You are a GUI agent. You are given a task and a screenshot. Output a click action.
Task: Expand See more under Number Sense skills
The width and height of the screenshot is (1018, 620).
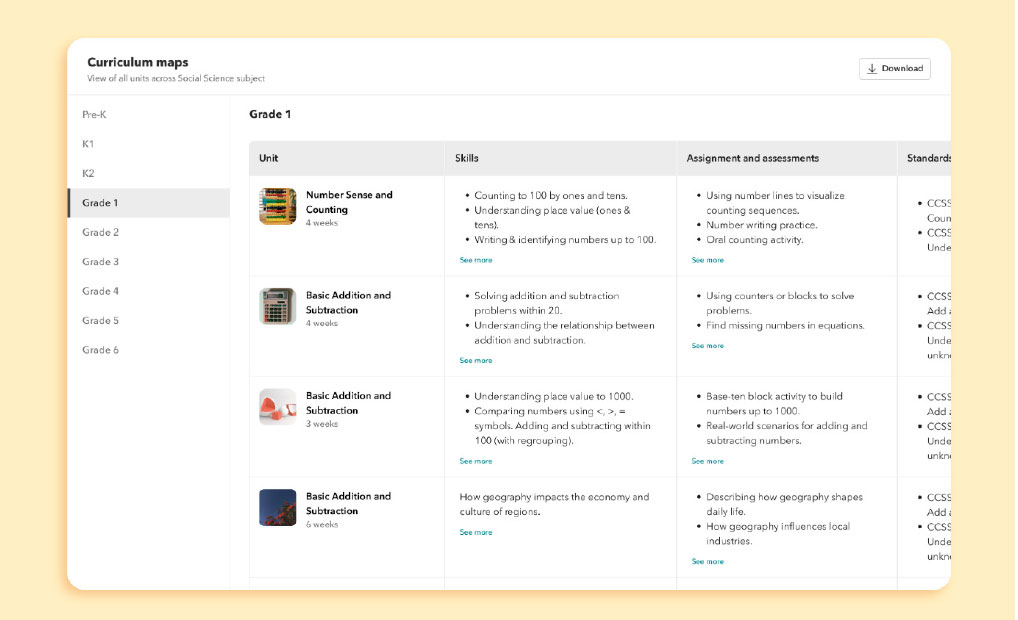tap(476, 260)
